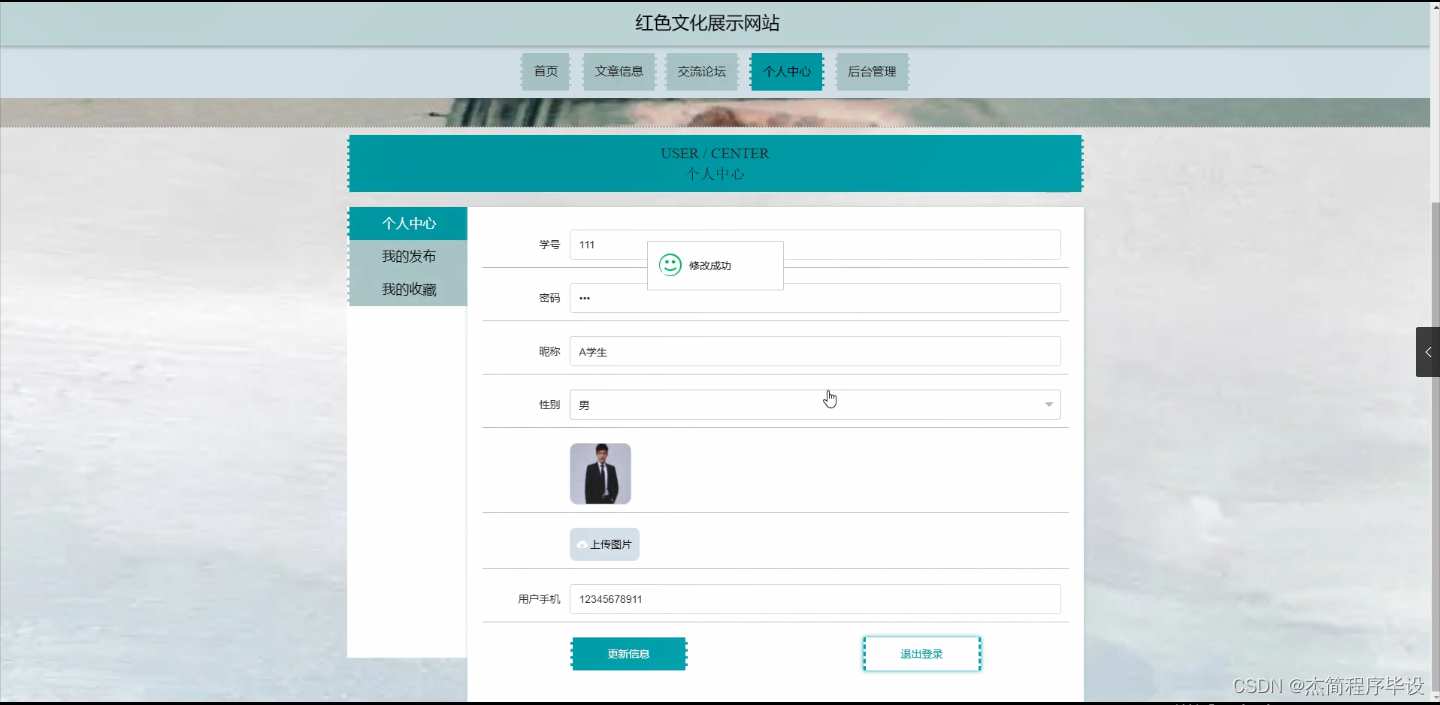Open the 交流论坛 forum tab
1440x705 pixels.
click(x=701, y=71)
